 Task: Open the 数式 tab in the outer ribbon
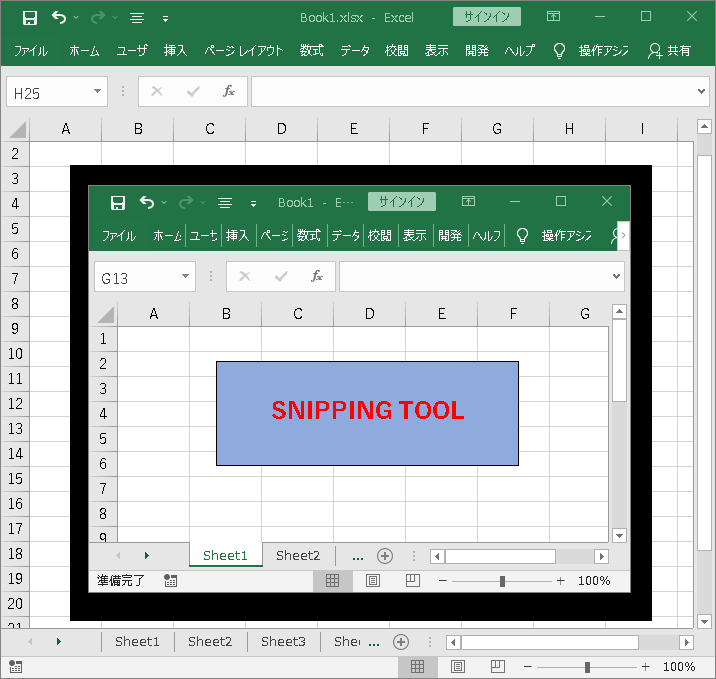tap(312, 50)
